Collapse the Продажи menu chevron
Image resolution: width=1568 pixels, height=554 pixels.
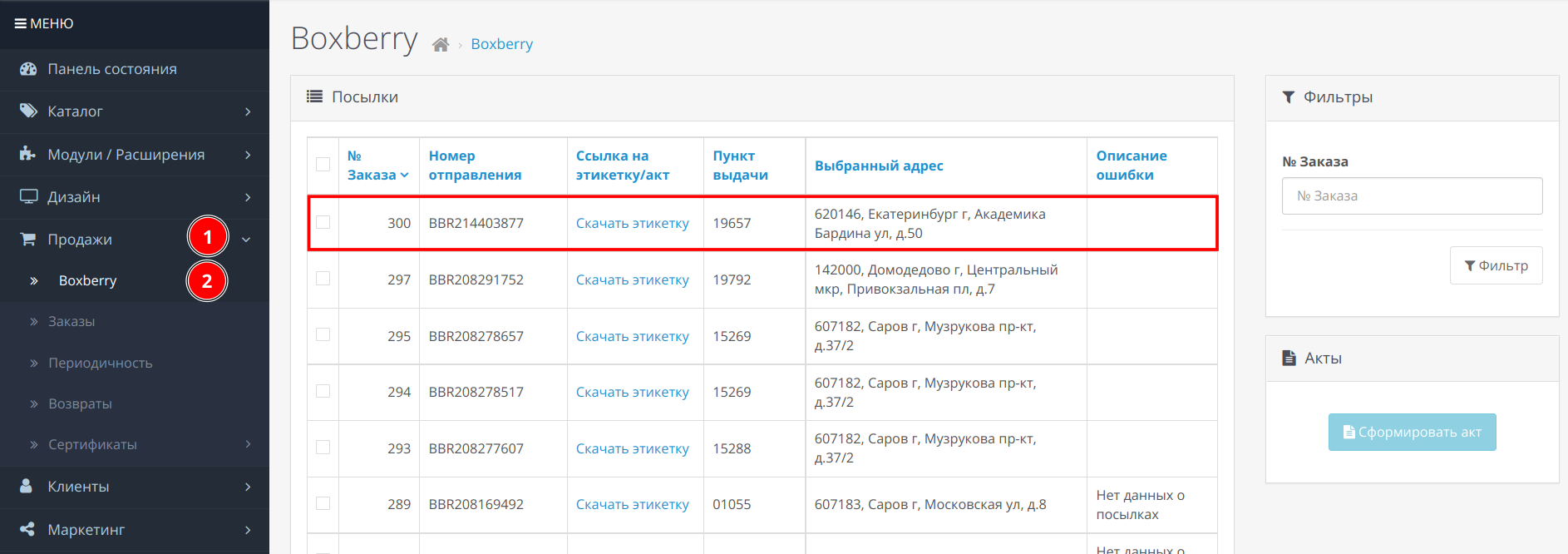click(x=246, y=240)
